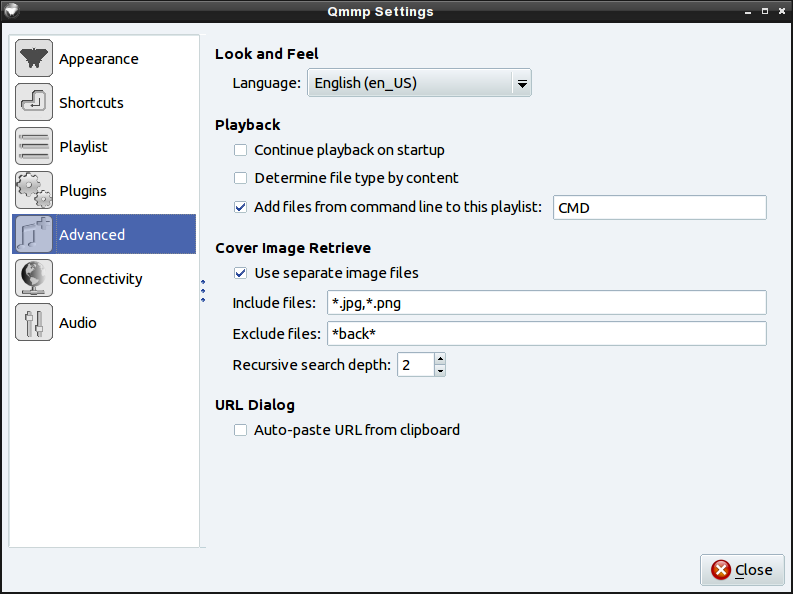Open the Language dropdown

[x=419, y=83]
